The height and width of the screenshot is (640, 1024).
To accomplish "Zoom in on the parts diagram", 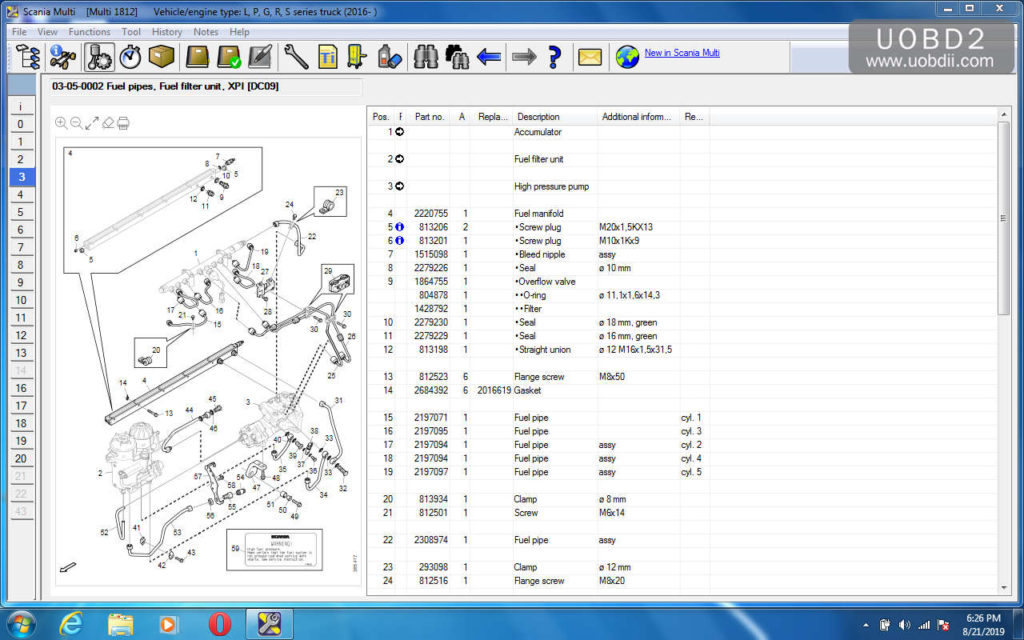I will point(61,123).
